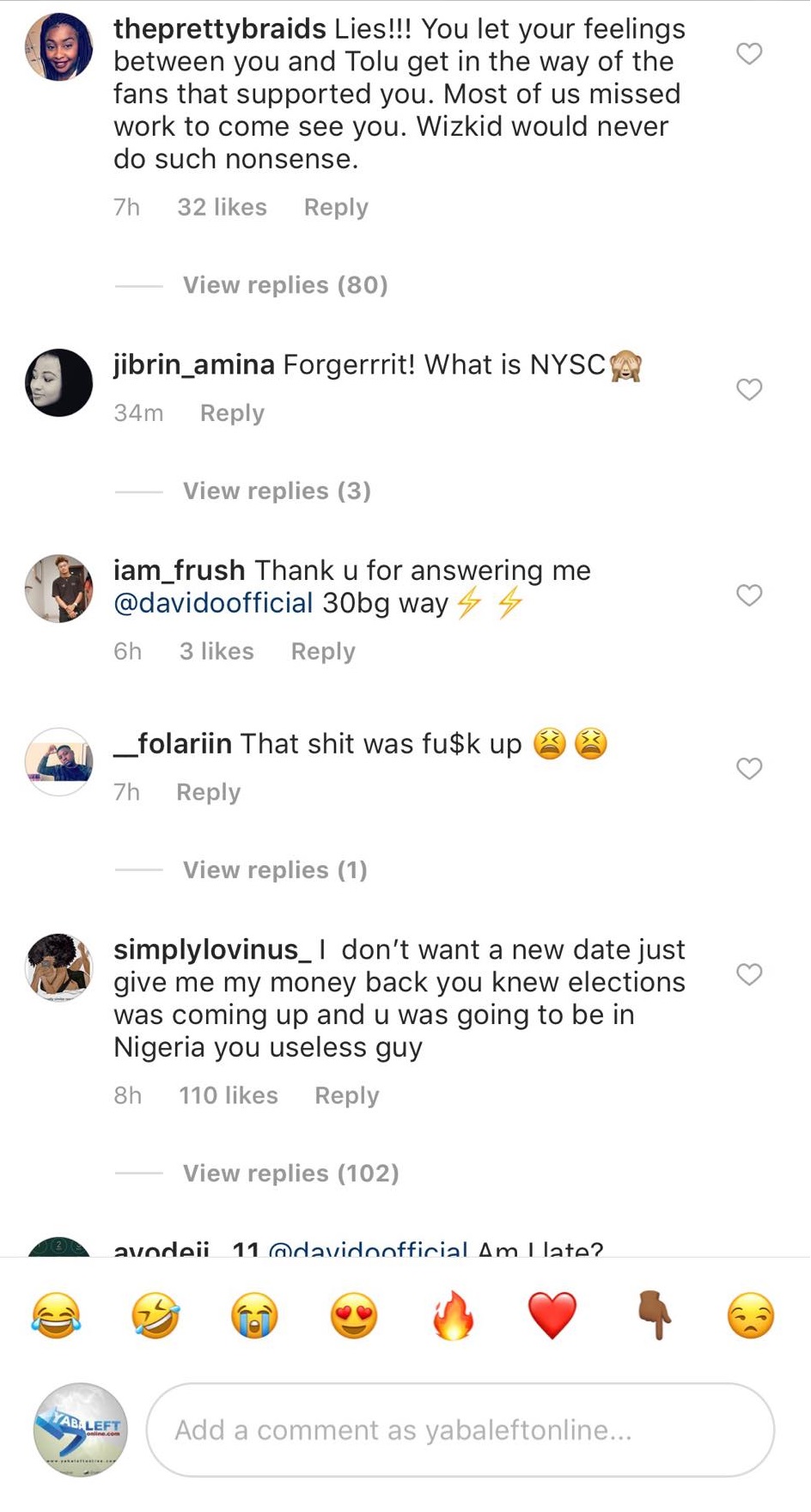Image resolution: width=811 pixels, height=1512 pixels.
Task: Select the fire emoji
Action: coord(453,1315)
